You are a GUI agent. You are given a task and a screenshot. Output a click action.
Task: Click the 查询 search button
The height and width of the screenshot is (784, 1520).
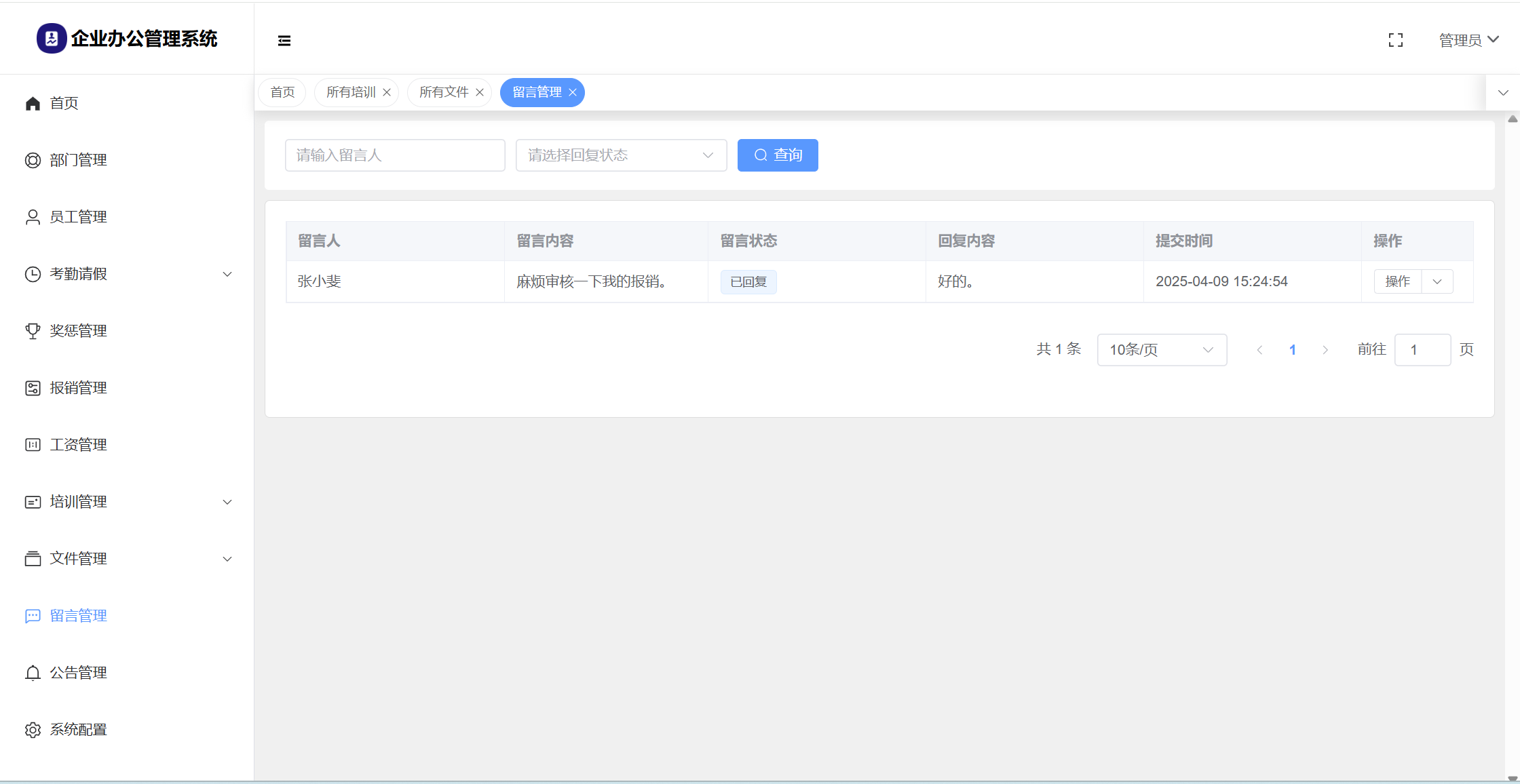tap(778, 155)
